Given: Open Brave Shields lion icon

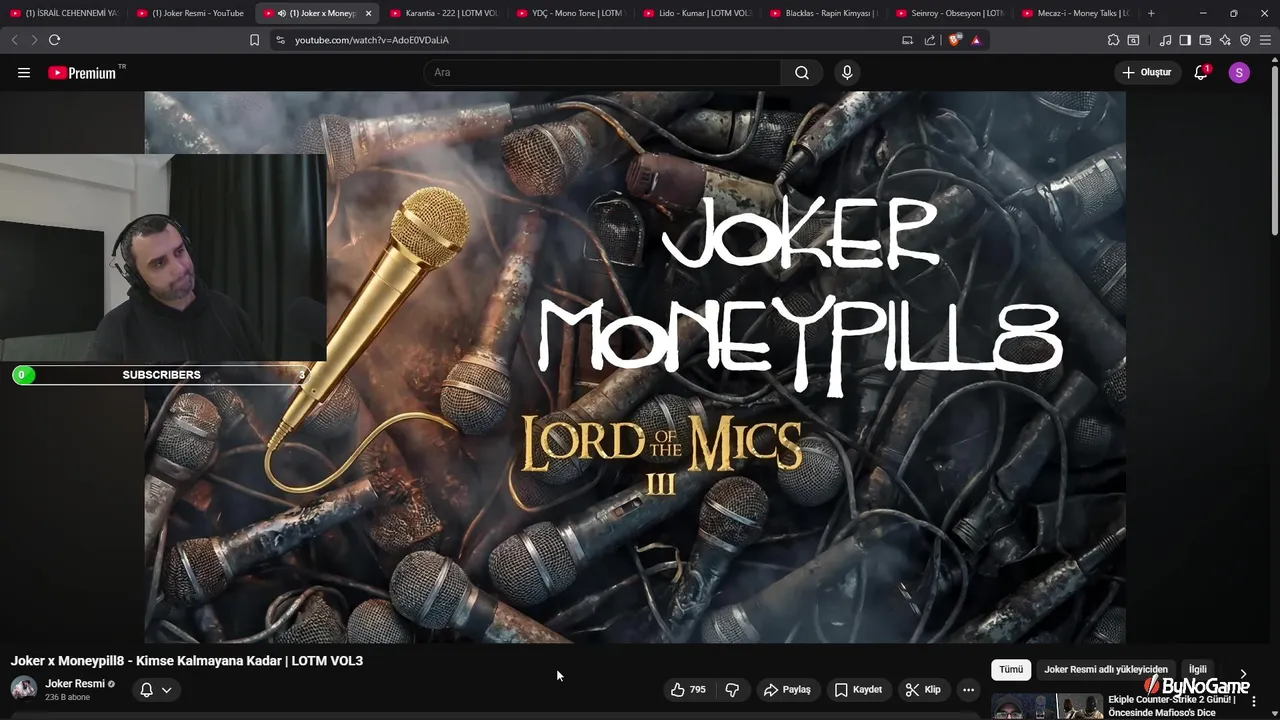Looking at the screenshot, I should pos(955,40).
